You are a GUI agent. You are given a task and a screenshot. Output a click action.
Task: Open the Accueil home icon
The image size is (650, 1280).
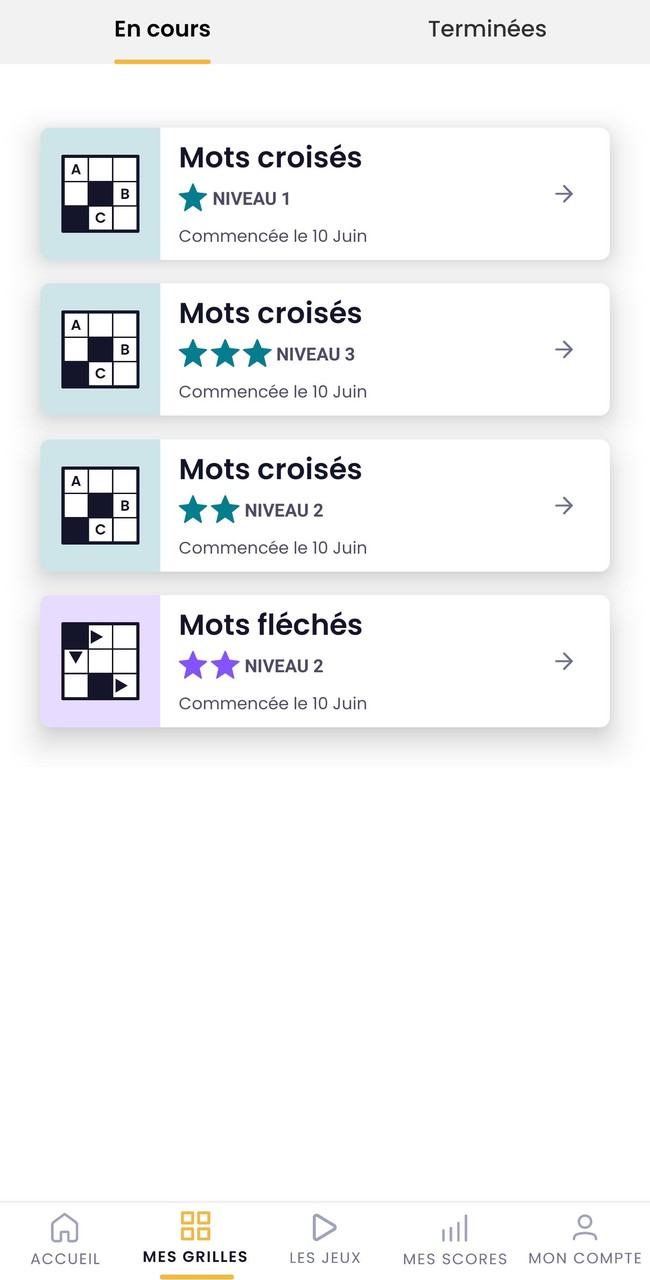[64, 1227]
